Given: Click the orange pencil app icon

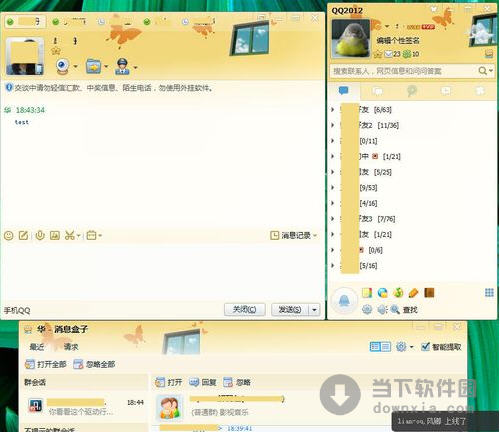Looking at the screenshot, I should click(413, 293).
